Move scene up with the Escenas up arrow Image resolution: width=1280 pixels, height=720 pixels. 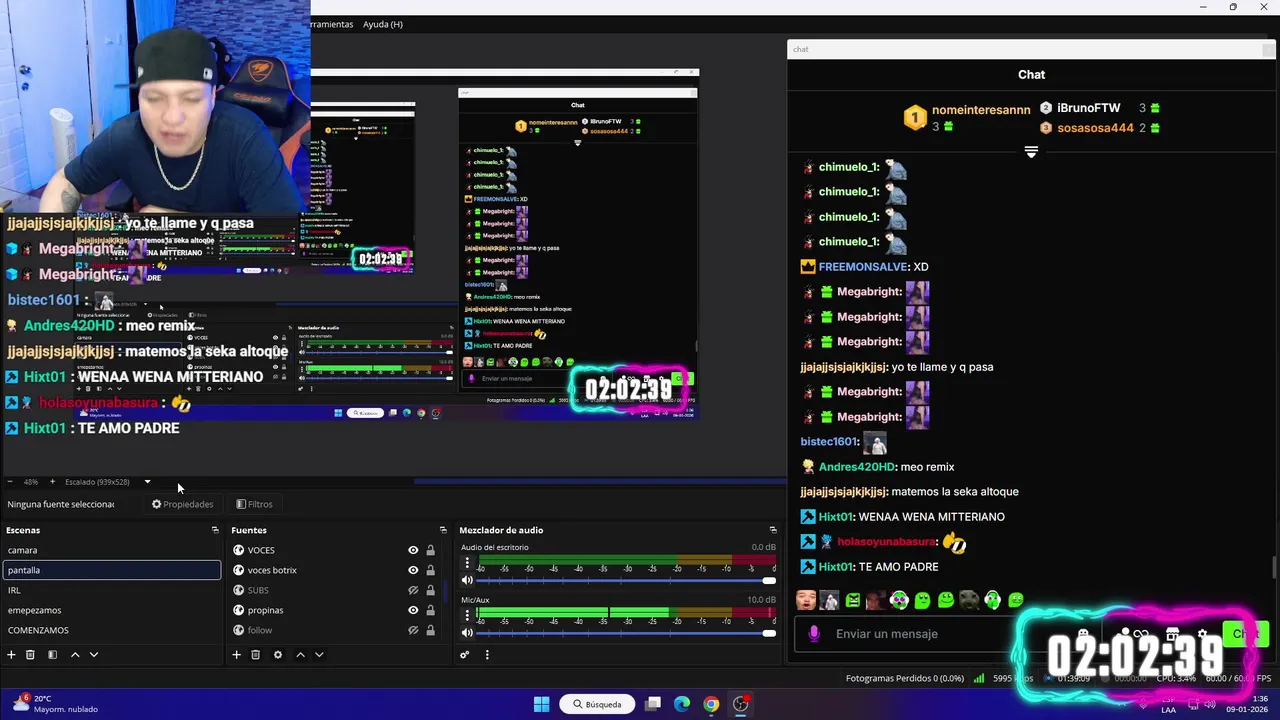[x=74, y=655]
